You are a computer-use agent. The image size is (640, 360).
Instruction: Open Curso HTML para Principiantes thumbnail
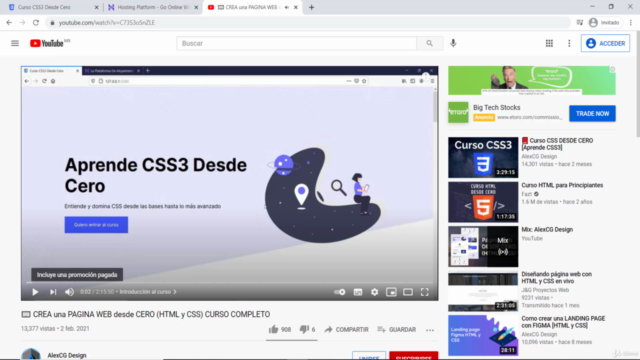483,202
